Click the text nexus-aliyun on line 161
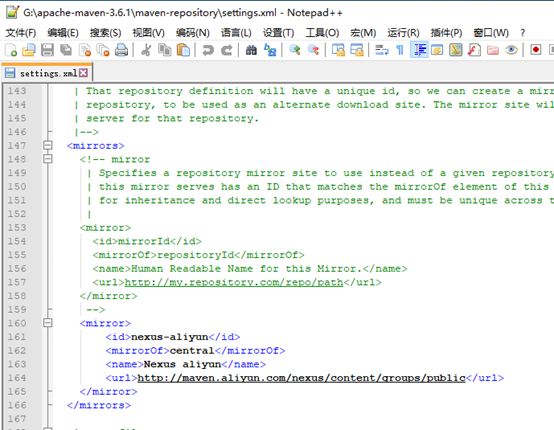The width and height of the screenshot is (554, 430). pyautogui.click(x=170, y=337)
